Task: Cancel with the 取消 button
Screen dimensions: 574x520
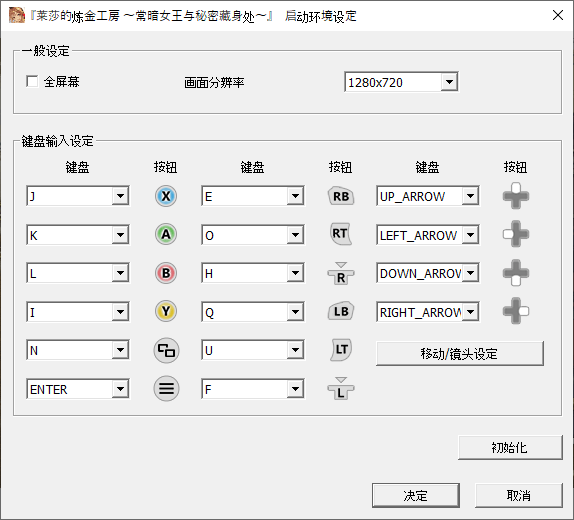Action: 519,495
